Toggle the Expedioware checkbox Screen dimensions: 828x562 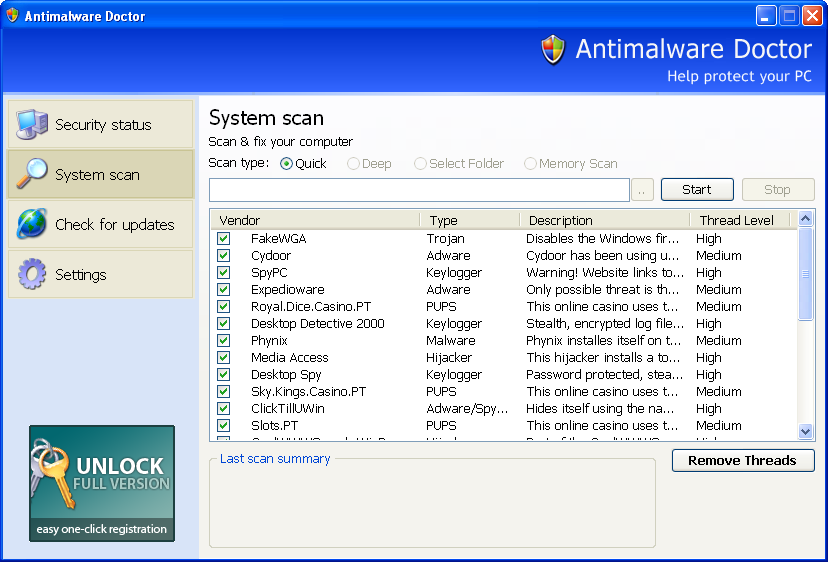coord(223,289)
